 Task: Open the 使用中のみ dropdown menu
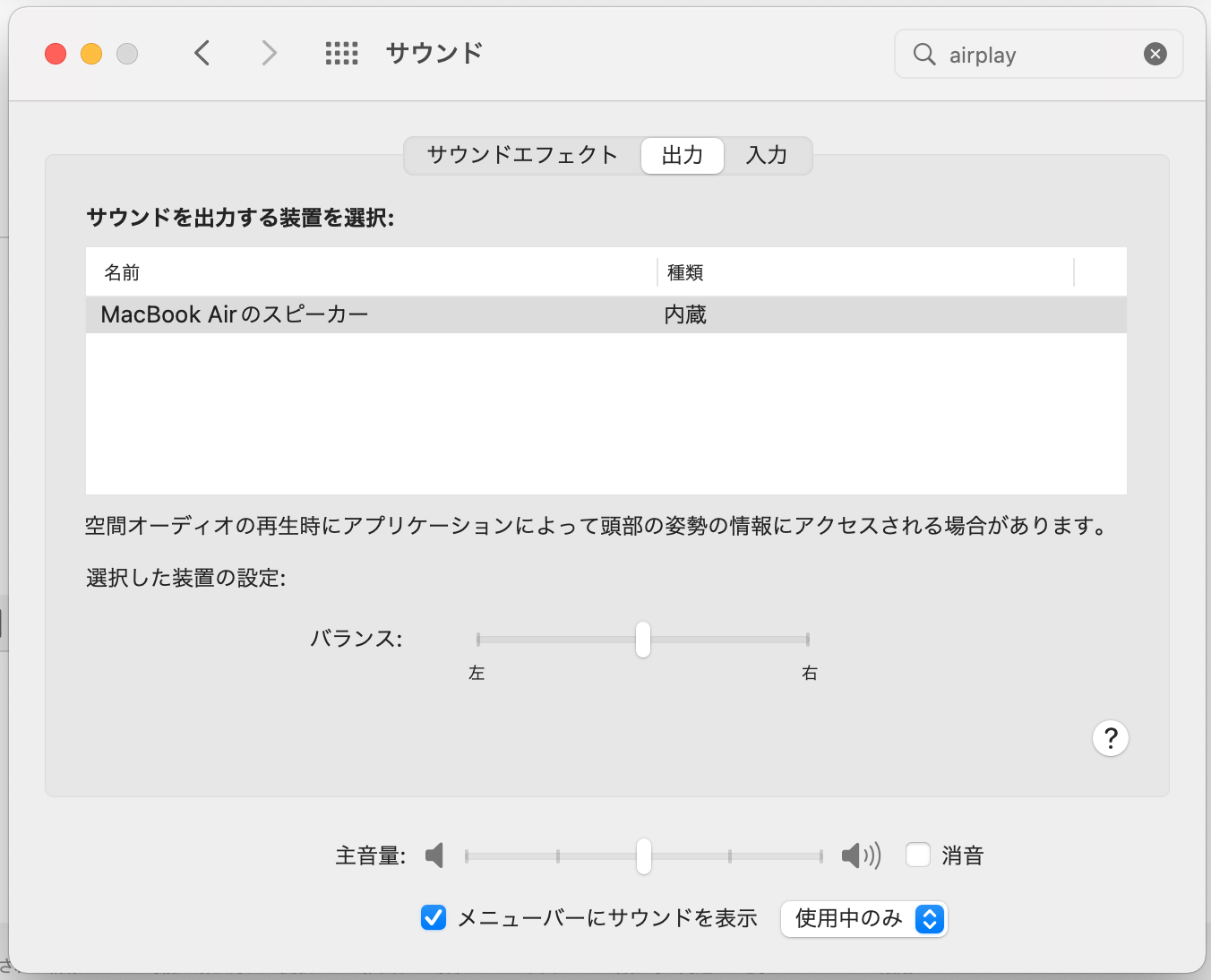pyautogui.click(x=863, y=919)
